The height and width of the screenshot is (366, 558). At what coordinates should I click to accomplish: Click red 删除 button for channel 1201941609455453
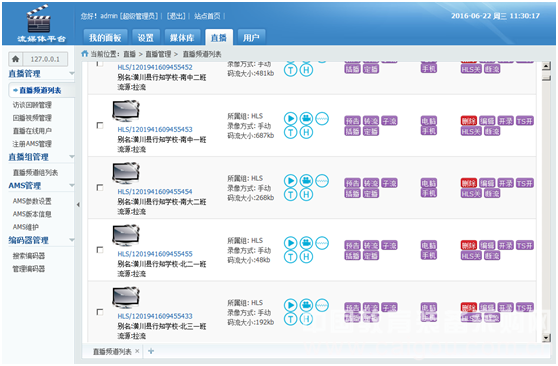point(469,121)
